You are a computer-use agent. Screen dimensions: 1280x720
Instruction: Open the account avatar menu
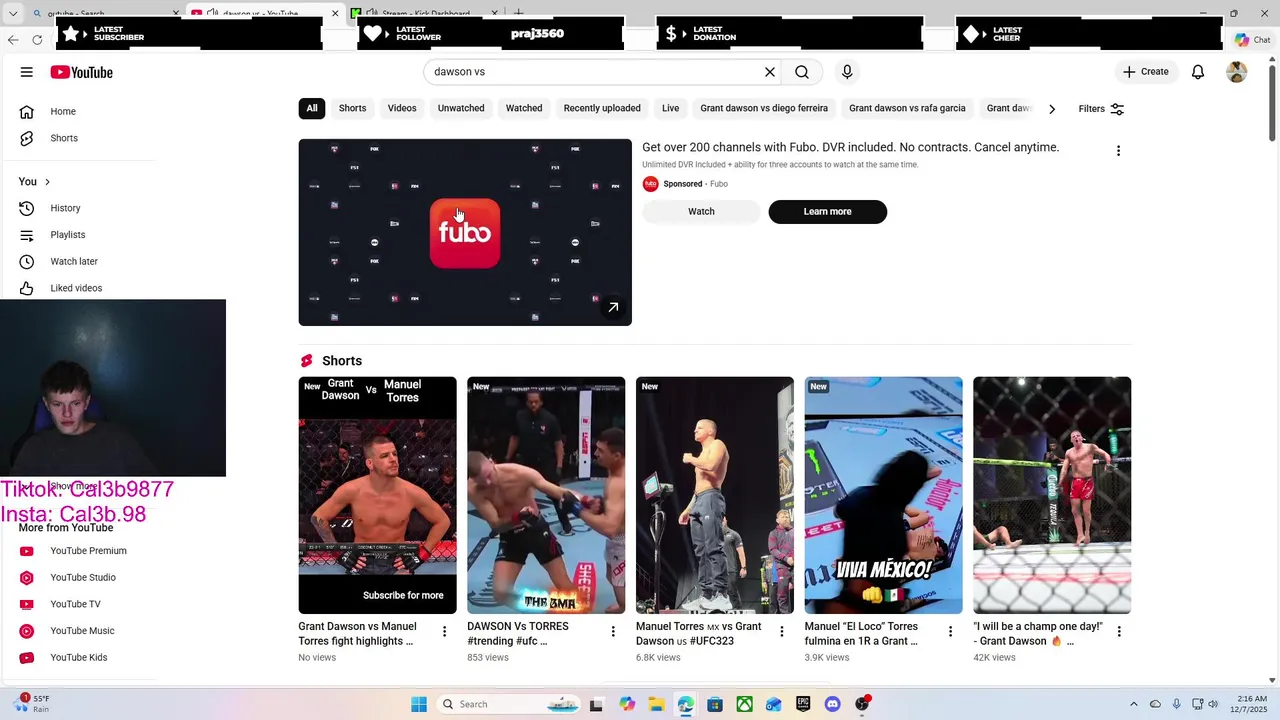click(x=1237, y=72)
